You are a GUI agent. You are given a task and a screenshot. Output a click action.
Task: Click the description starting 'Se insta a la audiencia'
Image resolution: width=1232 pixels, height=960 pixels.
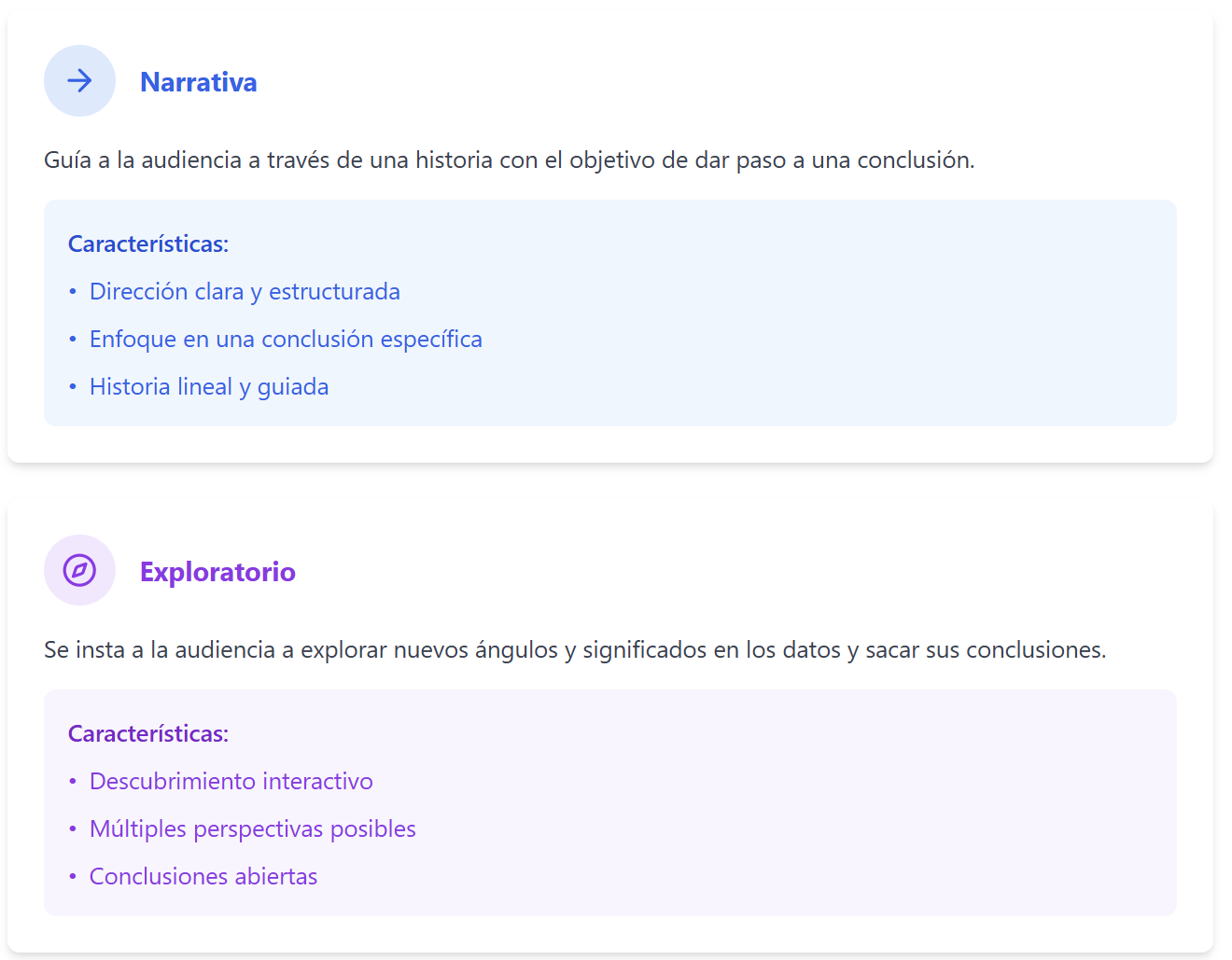click(x=574, y=650)
